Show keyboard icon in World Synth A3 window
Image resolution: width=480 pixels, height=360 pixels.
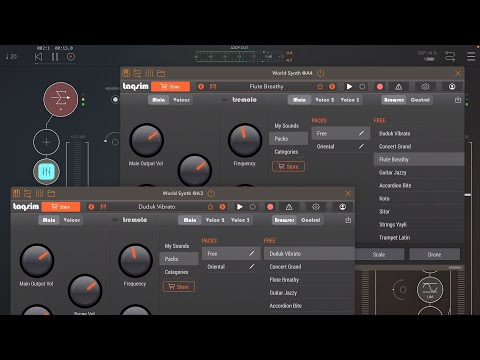point(16,193)
